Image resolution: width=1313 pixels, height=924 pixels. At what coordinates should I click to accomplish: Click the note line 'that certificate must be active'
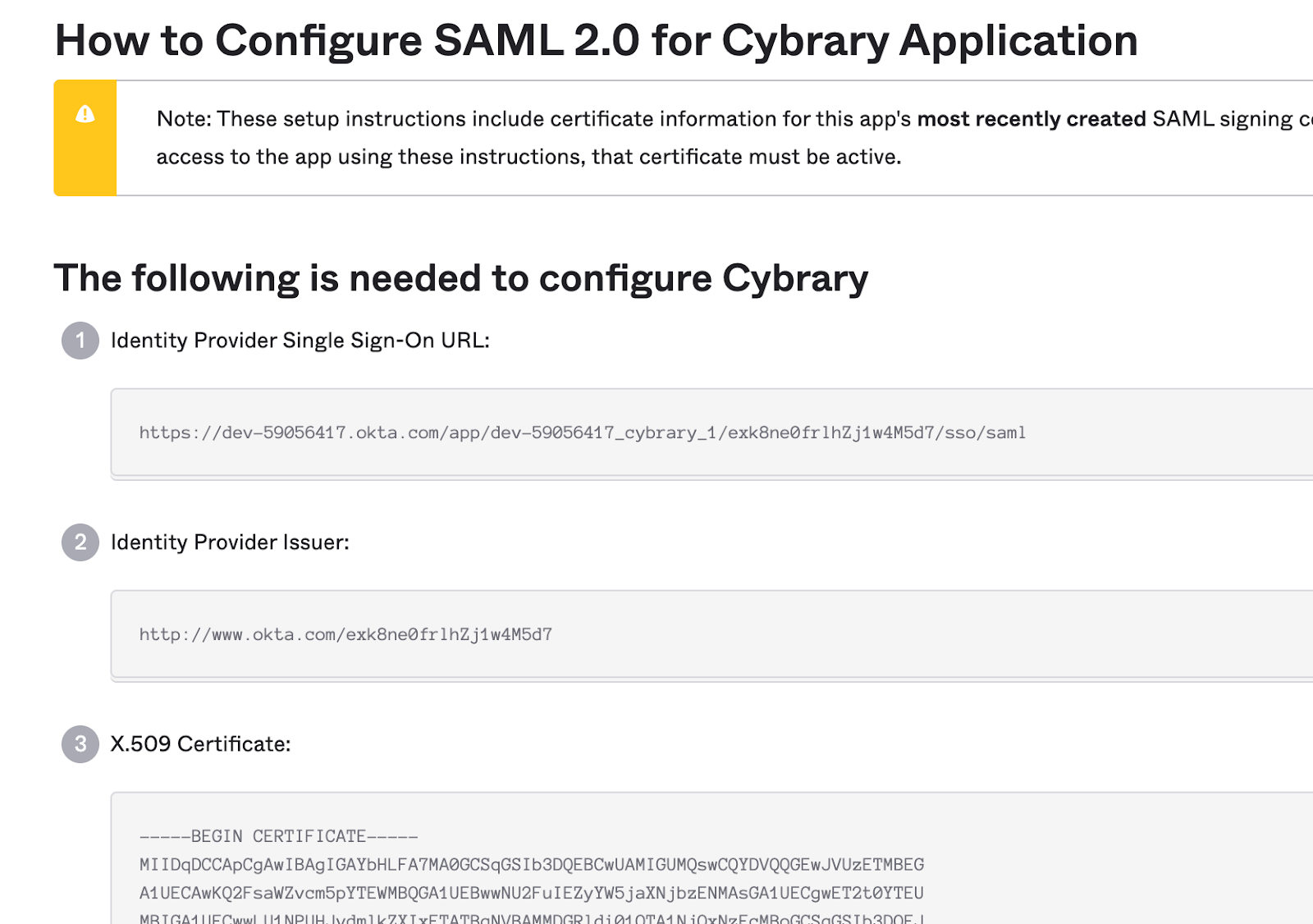click(747, 157)
